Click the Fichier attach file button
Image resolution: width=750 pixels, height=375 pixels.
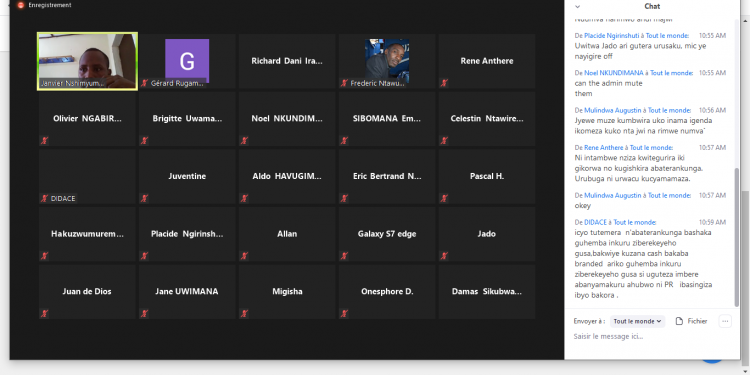point(692,321)
